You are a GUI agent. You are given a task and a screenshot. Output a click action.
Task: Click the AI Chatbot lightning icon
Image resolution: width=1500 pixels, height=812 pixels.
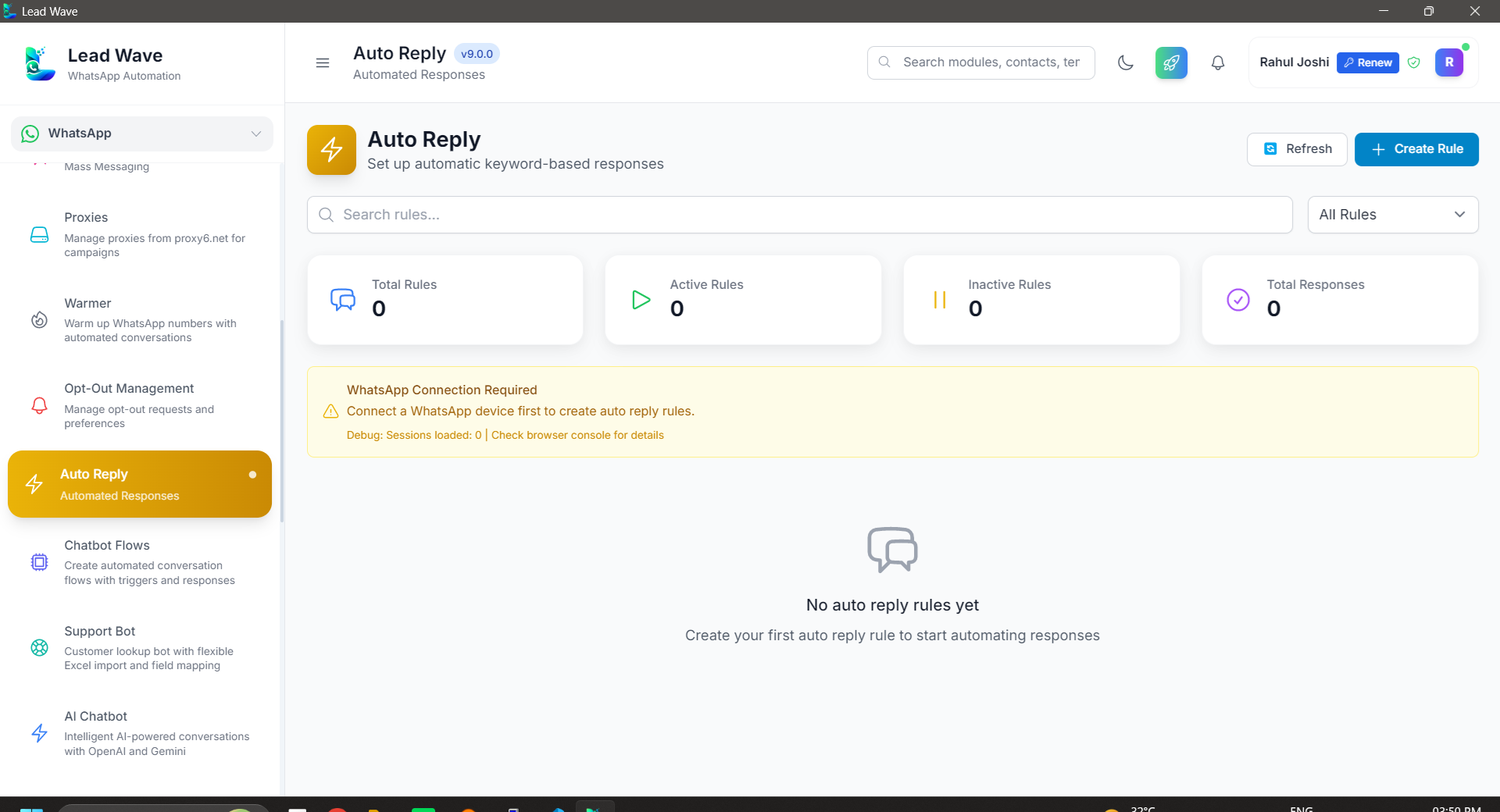39,733
